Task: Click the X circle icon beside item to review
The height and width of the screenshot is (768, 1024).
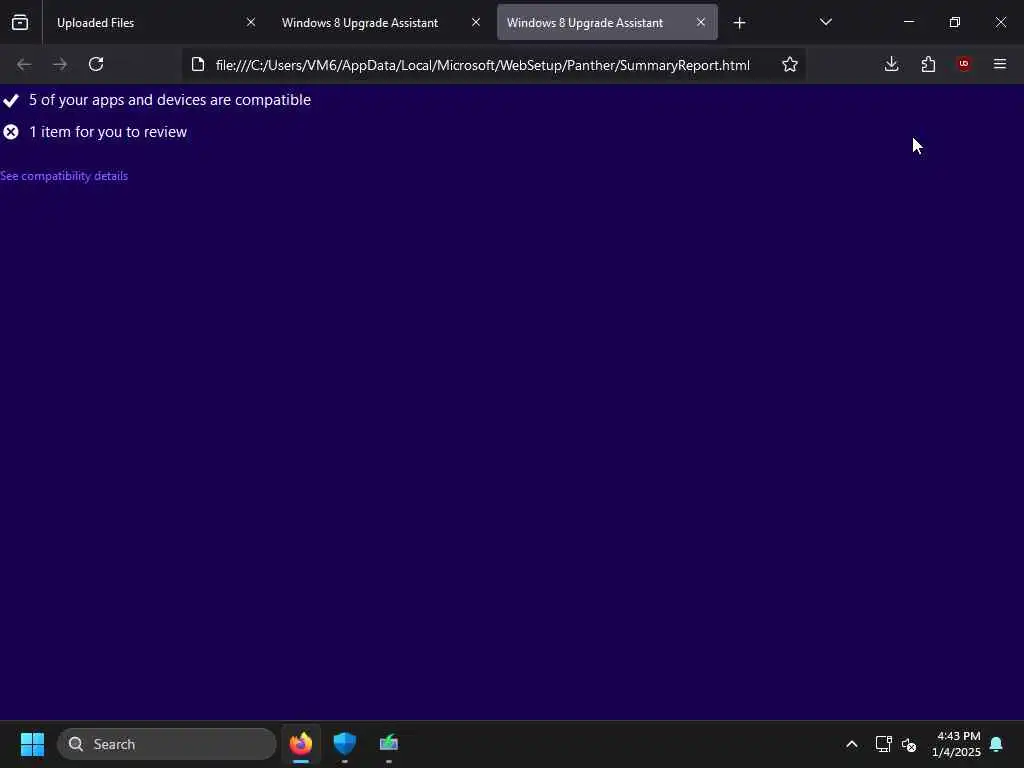Action: click(11, 133)
